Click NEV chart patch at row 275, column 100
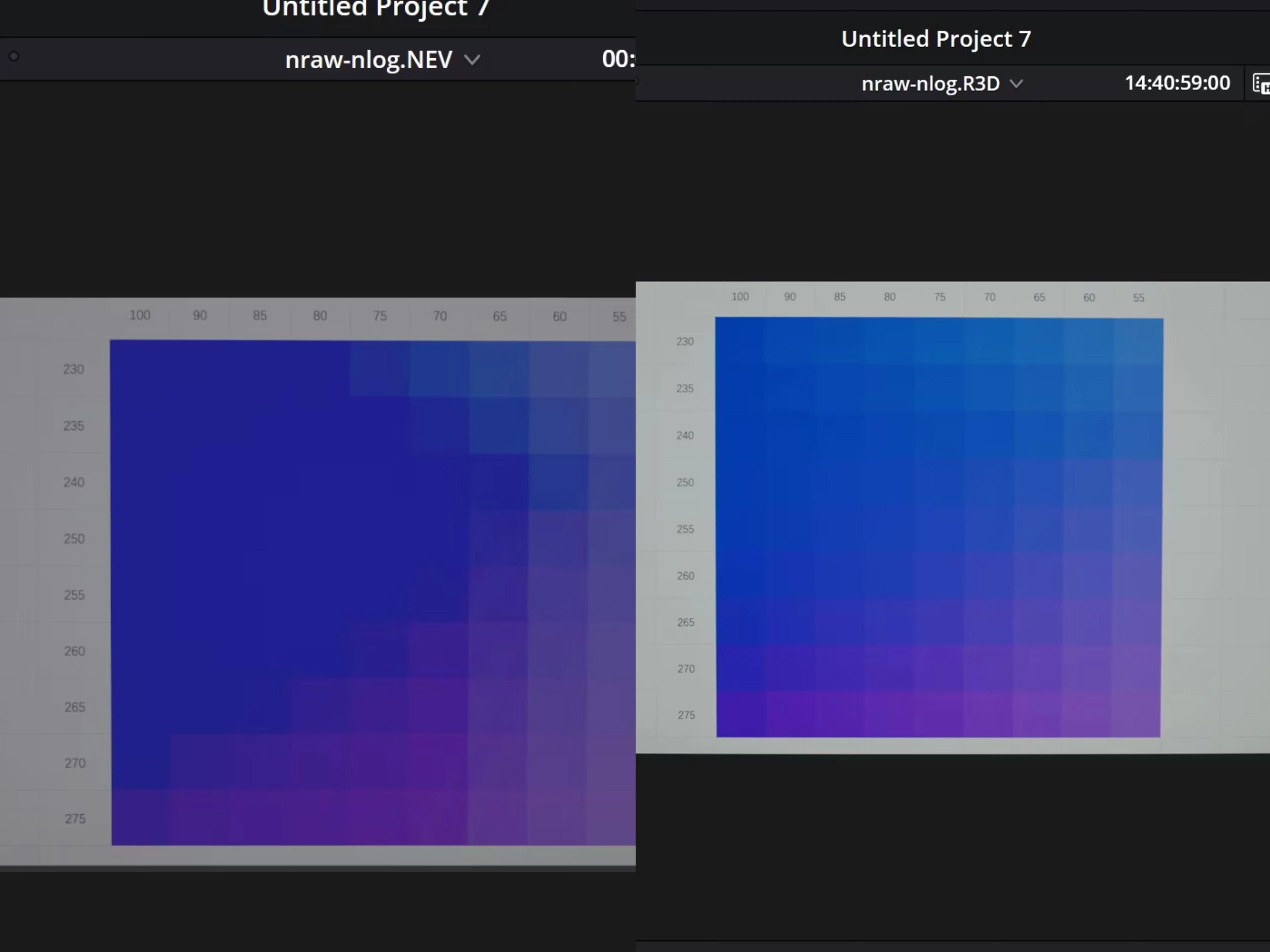This screenshot has height=952, width=1270. (140, 818)
